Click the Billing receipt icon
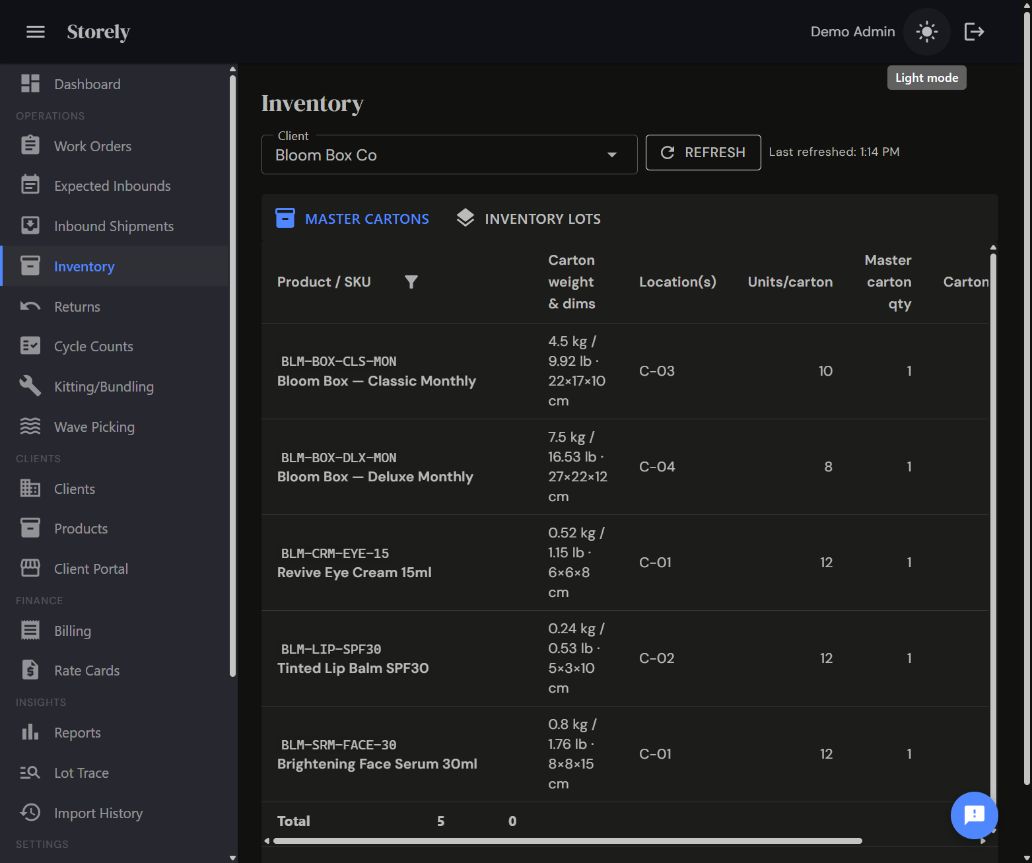 click(30, 630)
